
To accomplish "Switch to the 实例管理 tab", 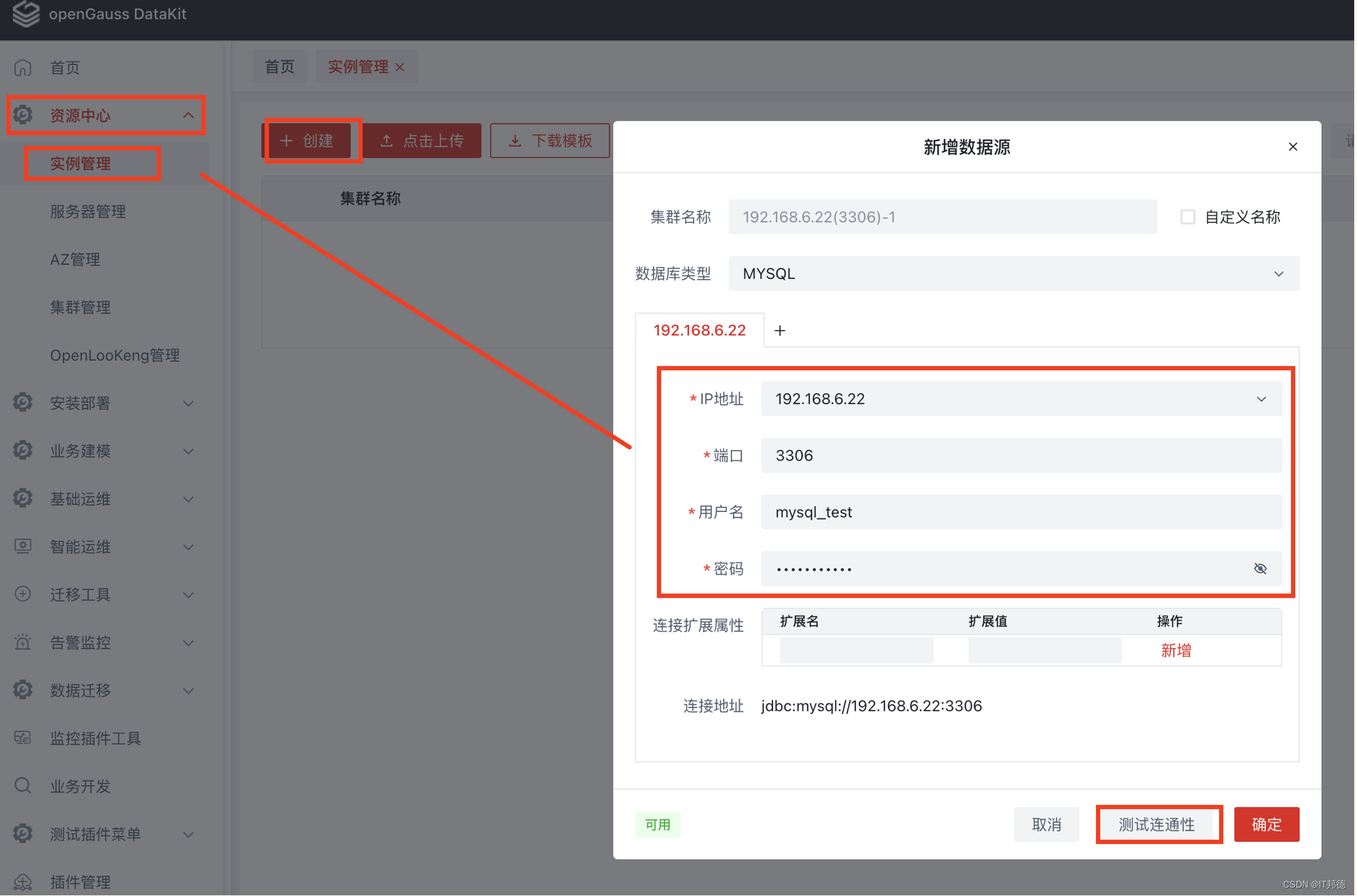I will [360, 66].
